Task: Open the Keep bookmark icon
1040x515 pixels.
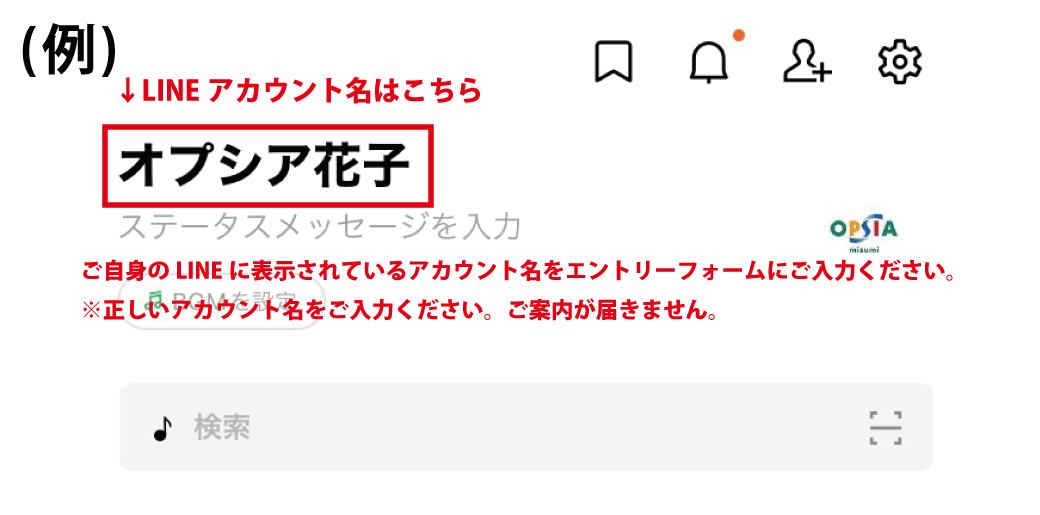Action: pyautogui.click(x=614, y=62)
